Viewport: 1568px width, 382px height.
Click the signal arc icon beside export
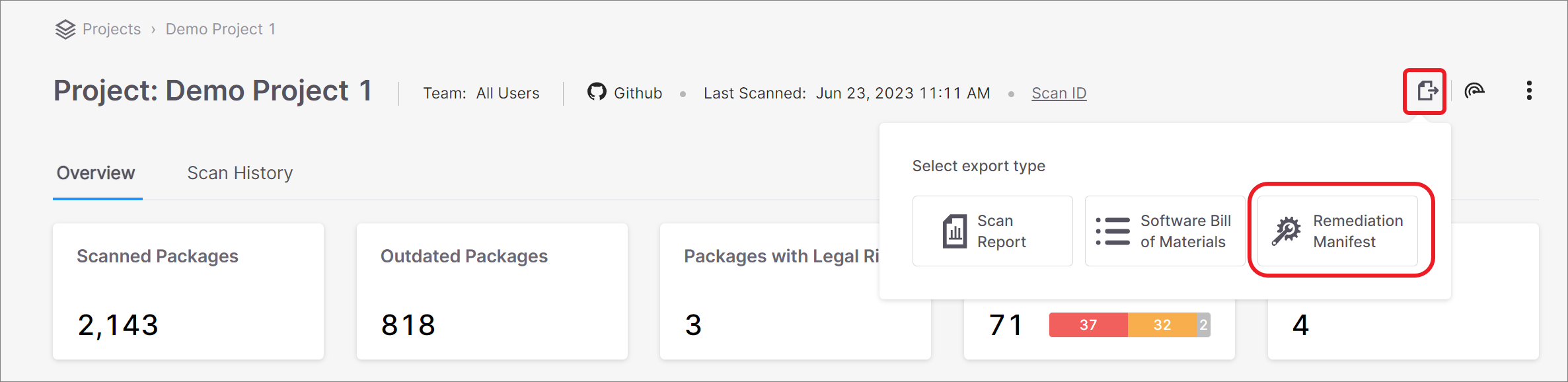point(1475,91)
